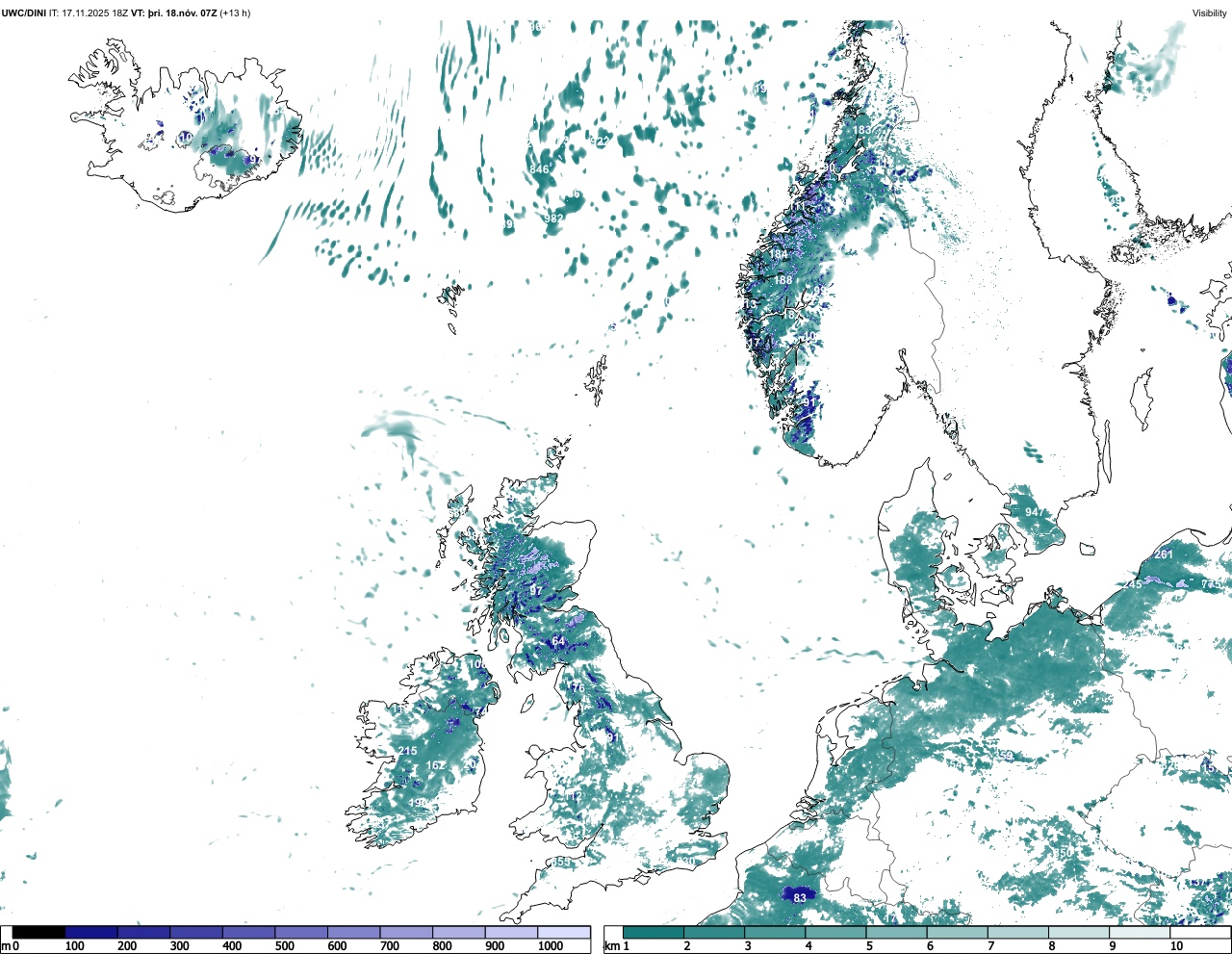Viewport: 1232px width, 954px height.
Task: Click the '1000' label on the metre legend
Action: [551, 946]
